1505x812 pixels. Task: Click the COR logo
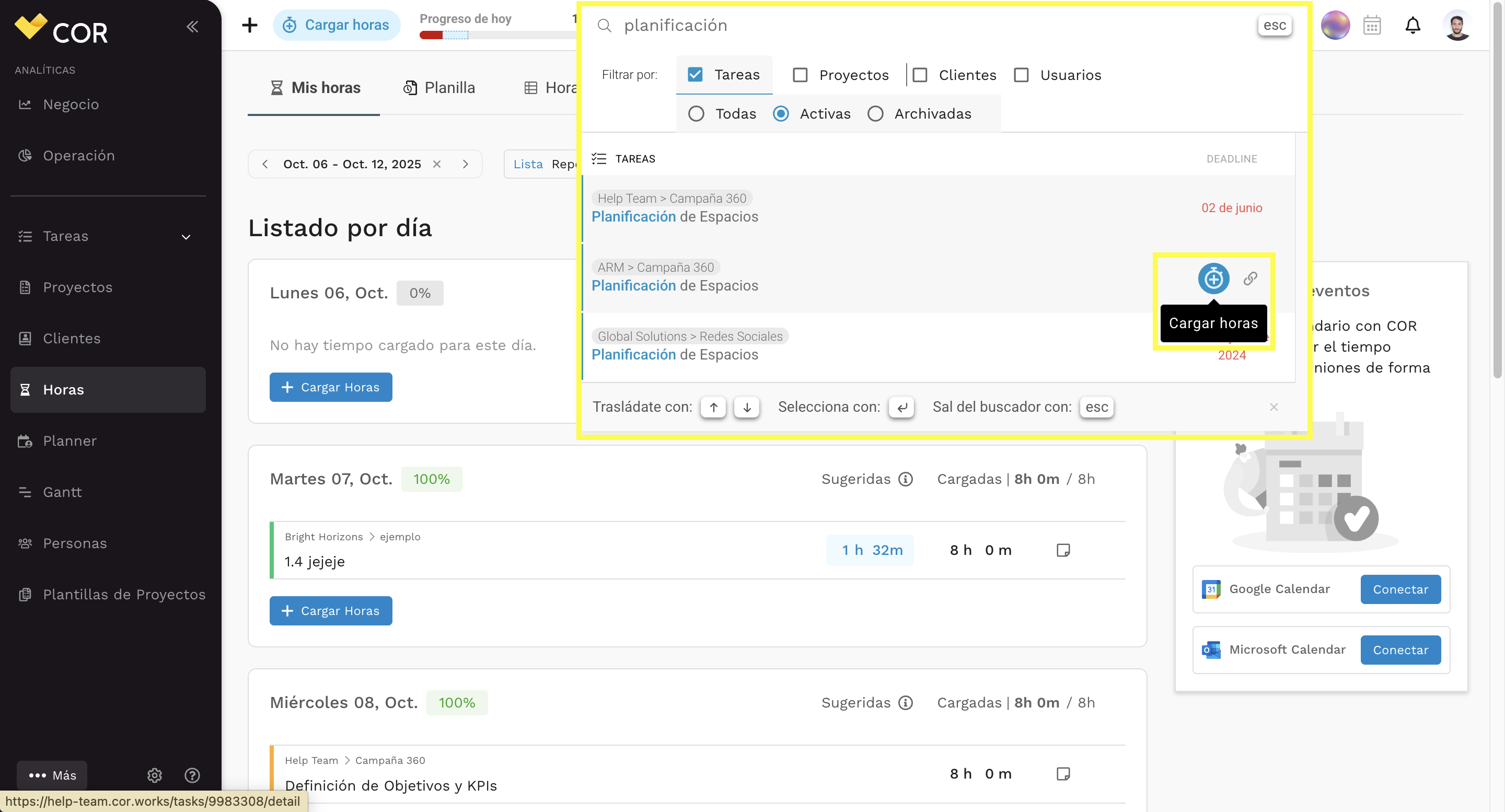pos(61,29)
